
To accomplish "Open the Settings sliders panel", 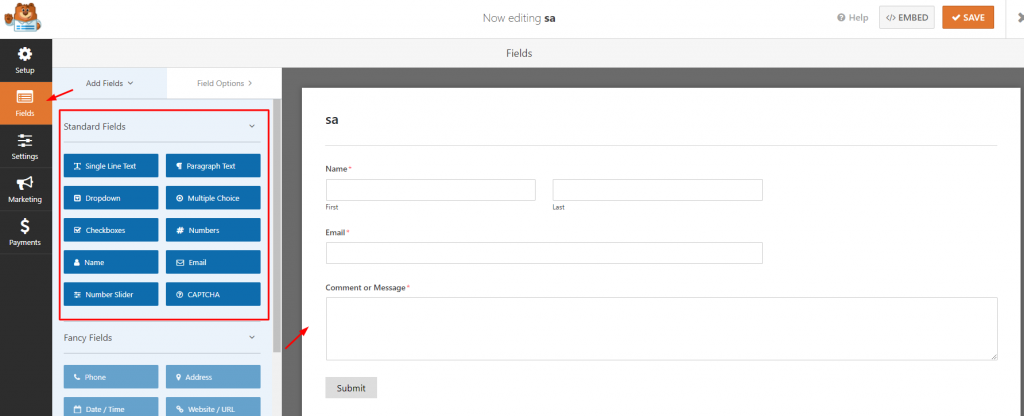I will 25,146.
